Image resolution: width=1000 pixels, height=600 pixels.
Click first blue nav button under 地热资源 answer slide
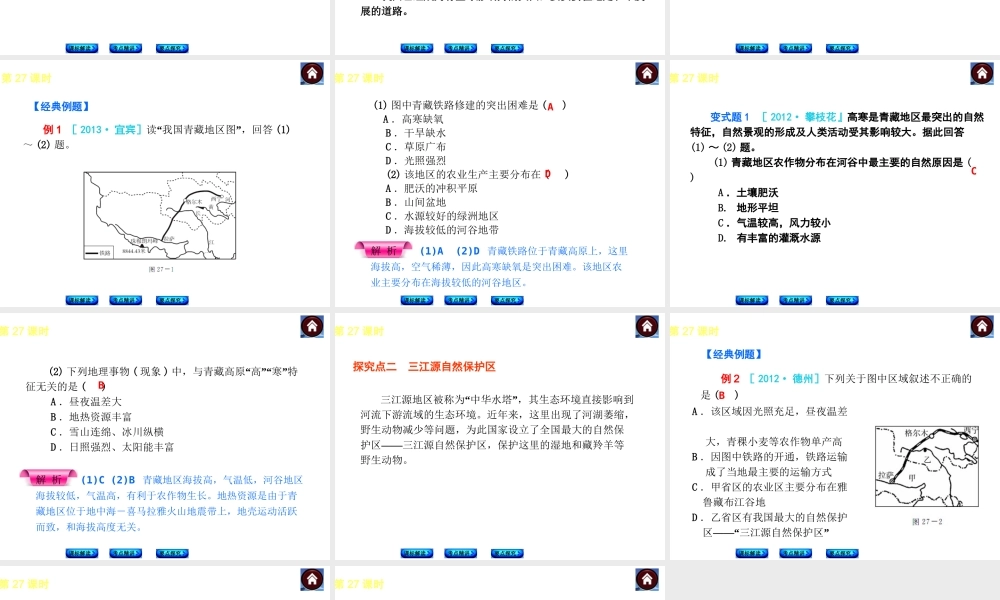[x=82, y=553]
